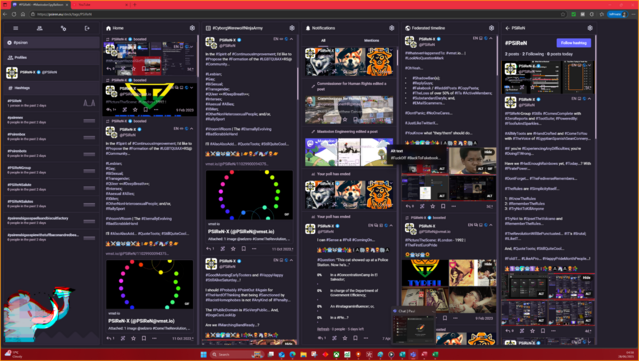This screenshot has height=361, width=639.
Task: Select the All tab in Notifications
Action: pyautogui.click(x=323, y=40)
